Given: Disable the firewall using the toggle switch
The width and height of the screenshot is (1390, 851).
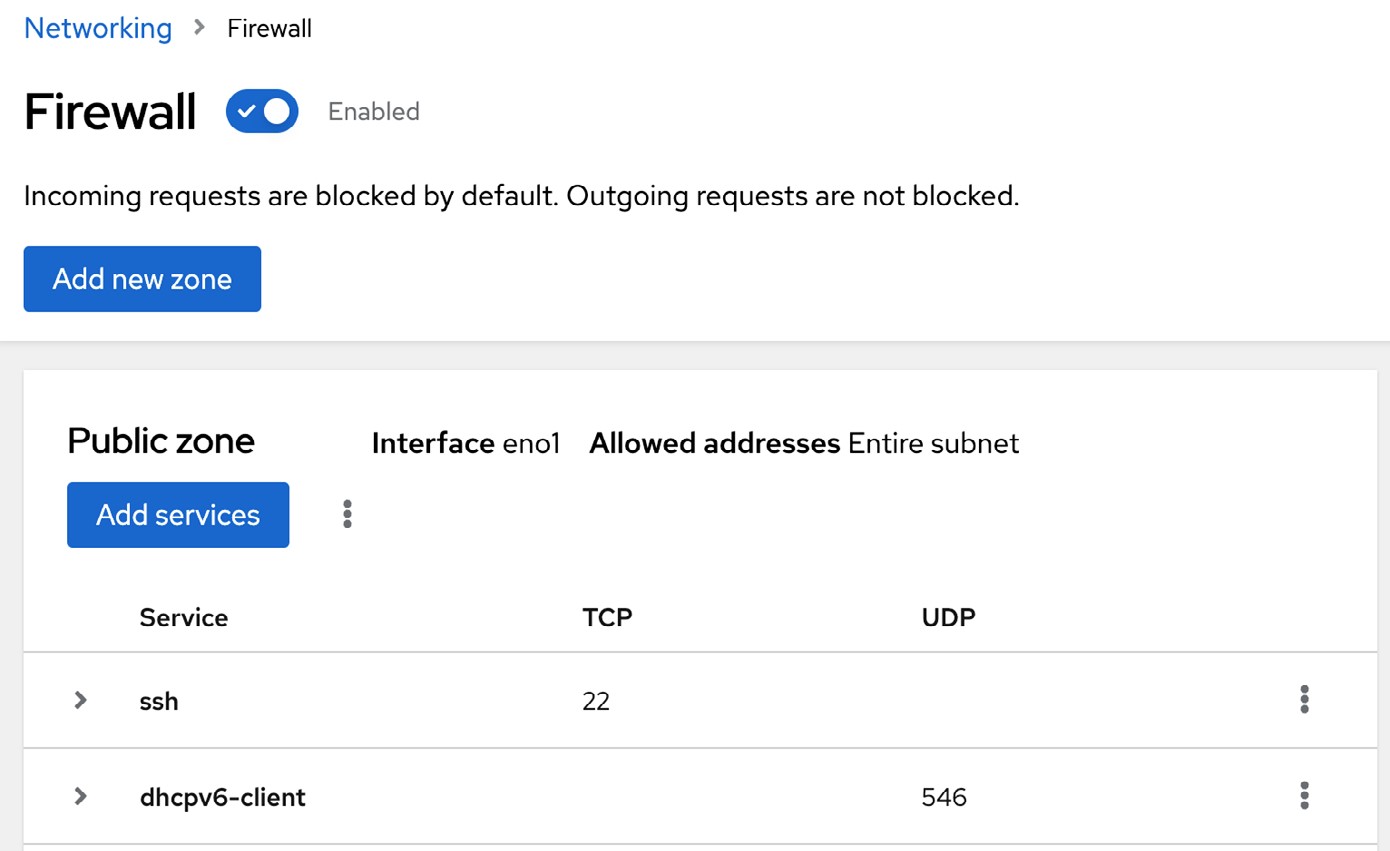Looking at the screenshot, I should click(262, 111).
